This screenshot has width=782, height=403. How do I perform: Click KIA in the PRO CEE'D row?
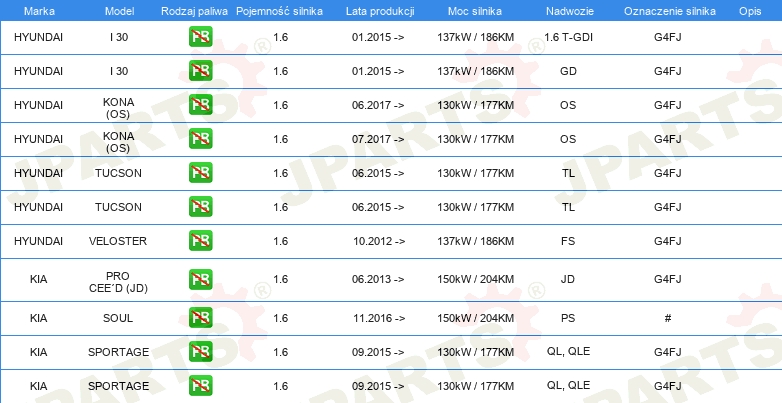pos(38,279)
